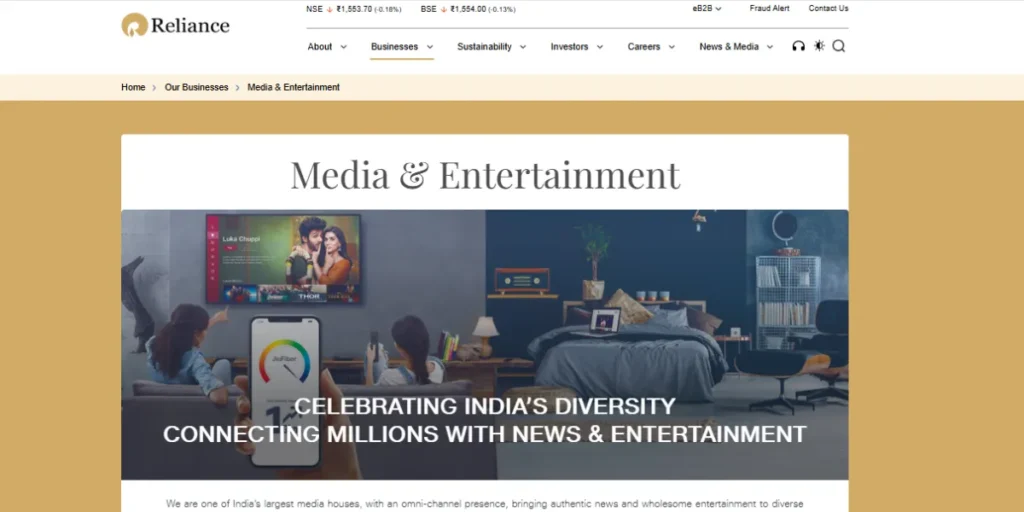1024x512 pixels.
Task: Click the BSE red down arrow
Action: tap(444, 9)
